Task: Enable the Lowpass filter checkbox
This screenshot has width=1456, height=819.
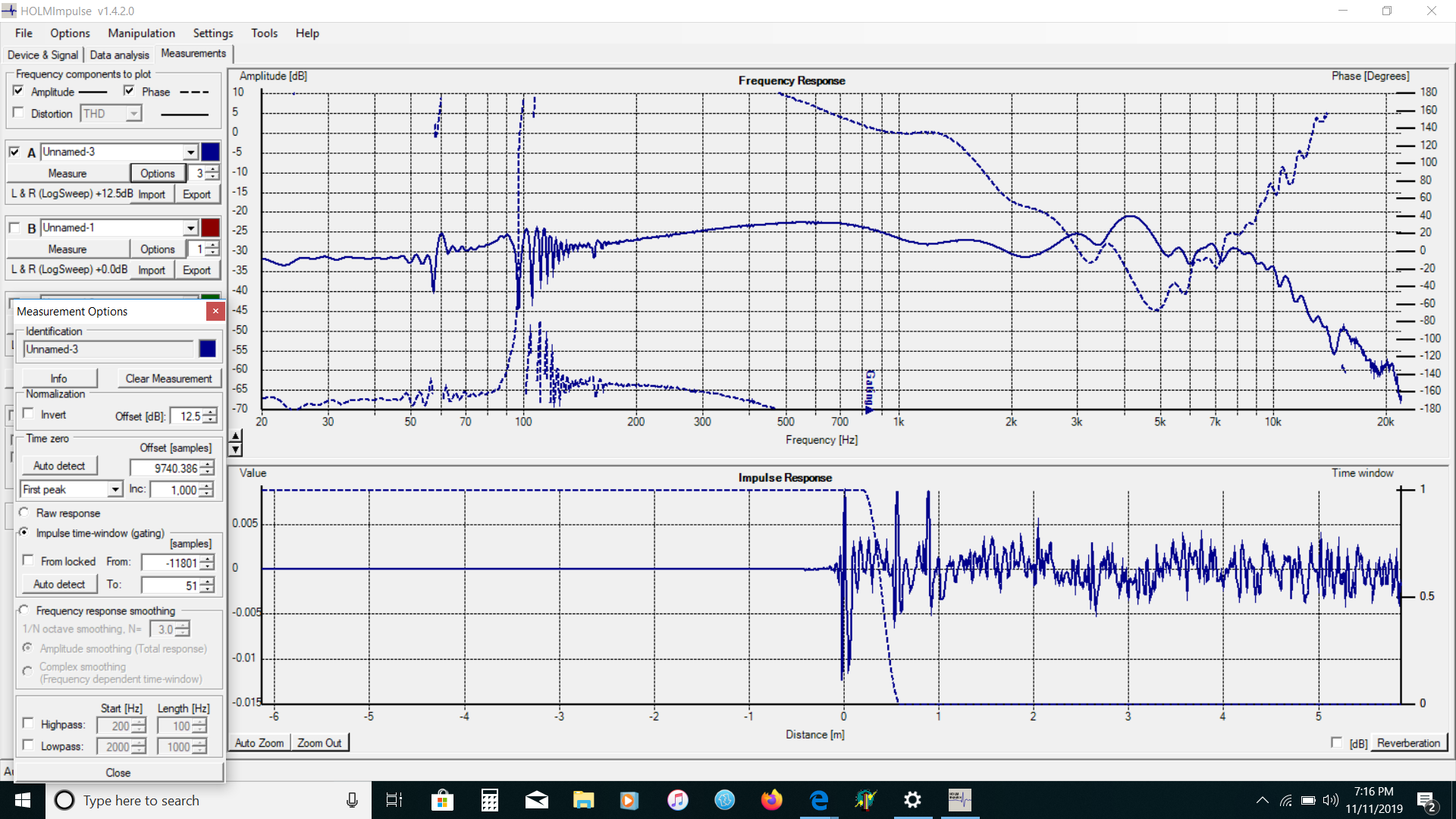Action: point(28,745)
